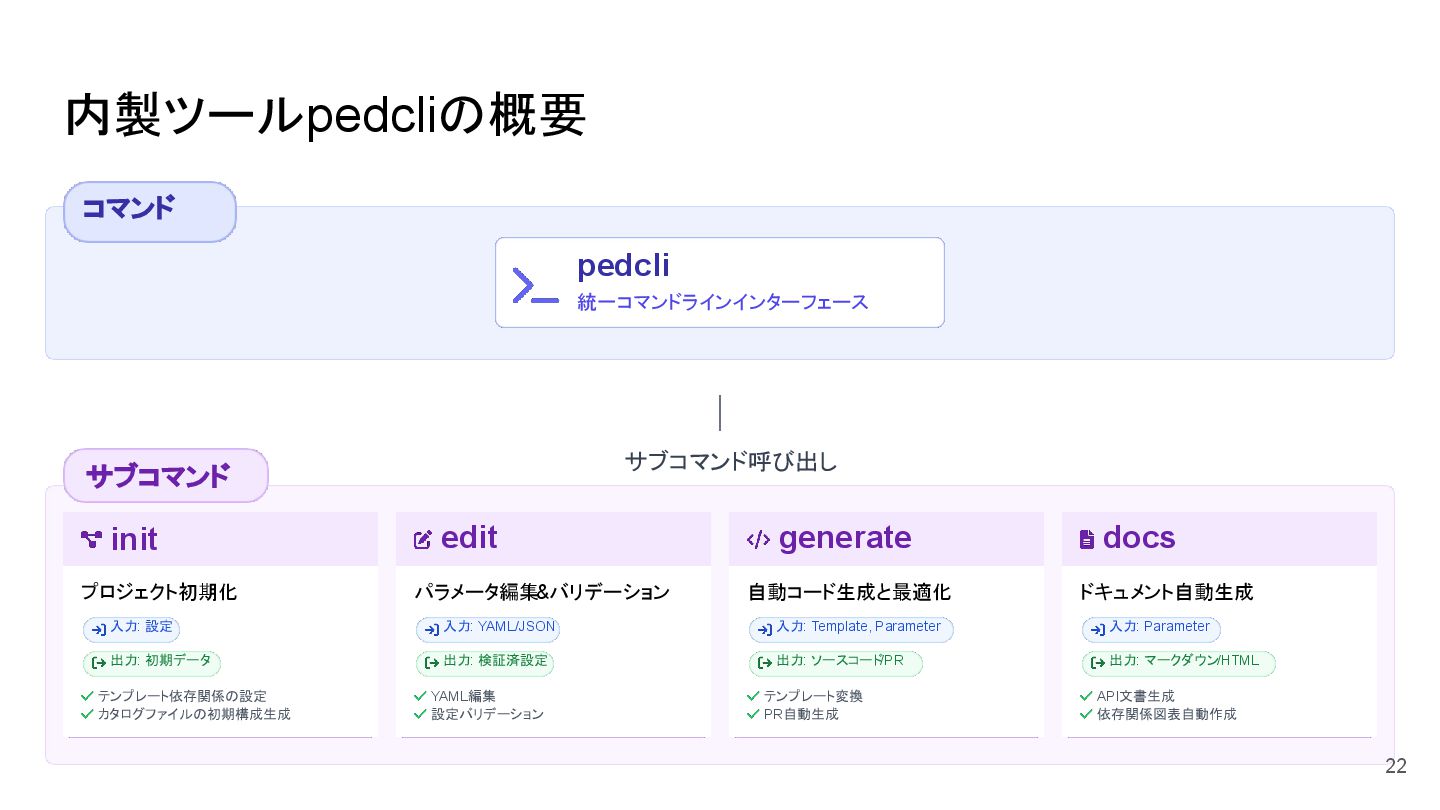Viewport: 1440px width, 810px height.
Task: Click output arrow icon in edit card
Action: 432,662
